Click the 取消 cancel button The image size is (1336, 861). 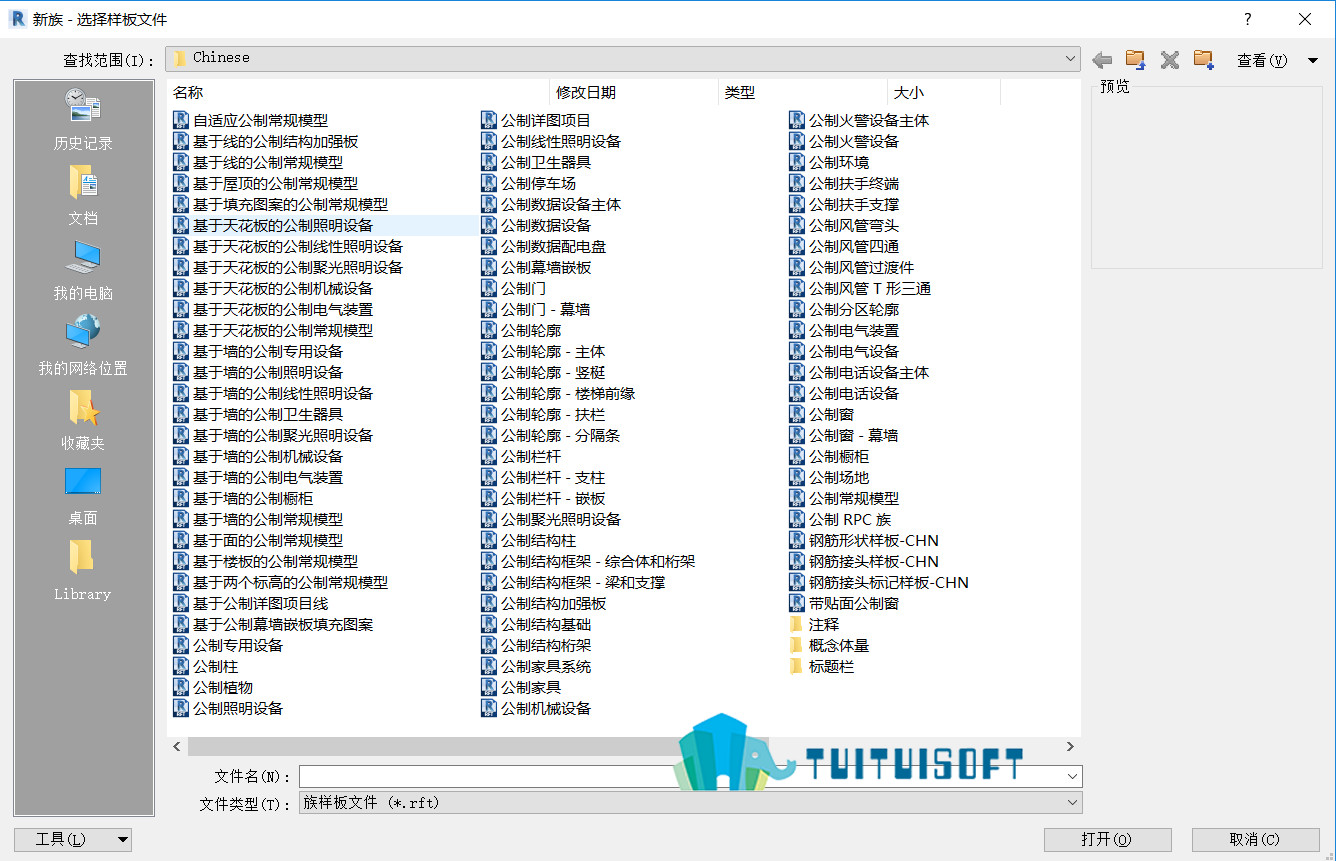tap(1255, 839)
